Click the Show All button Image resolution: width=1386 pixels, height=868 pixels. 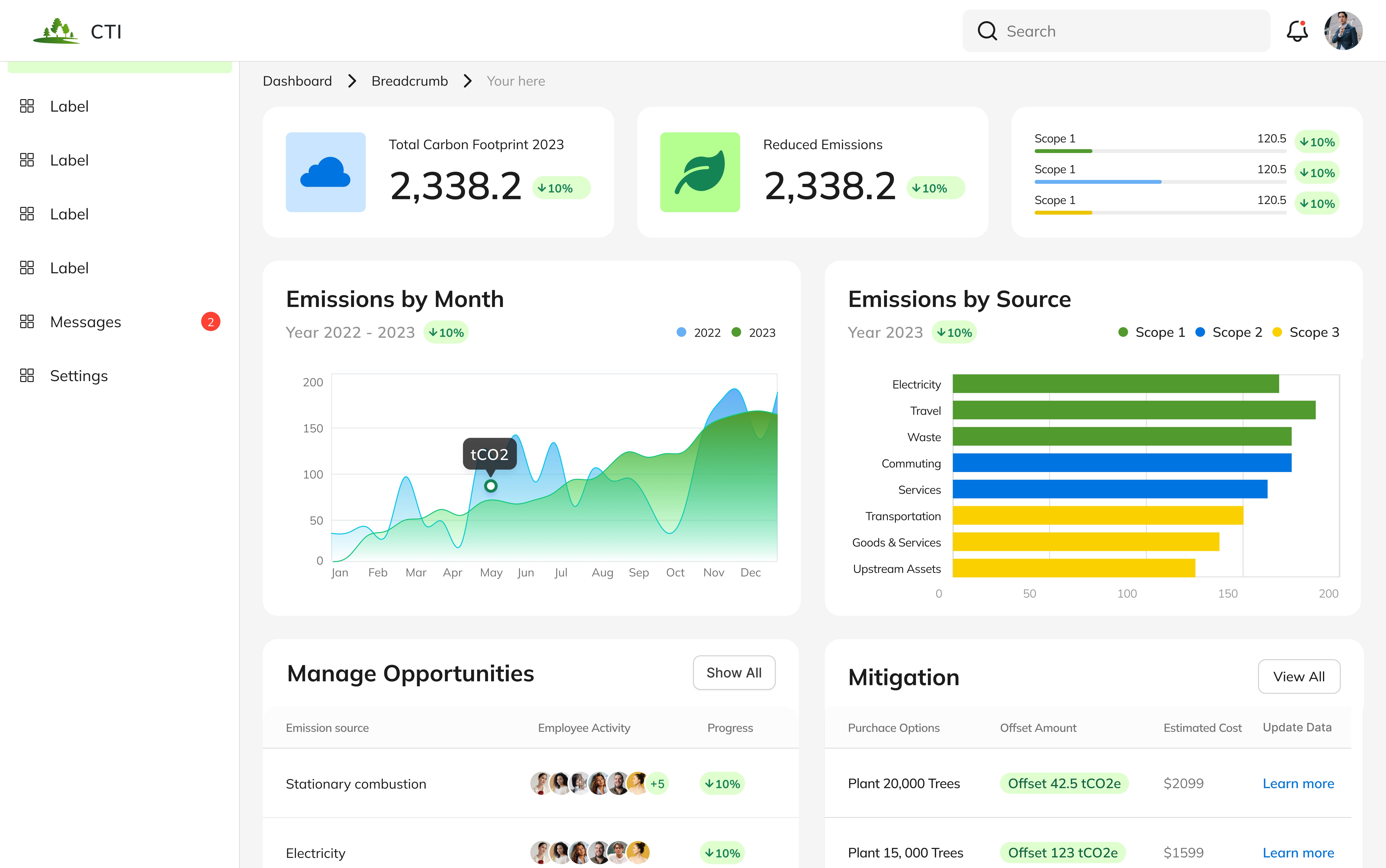(734, 673)
